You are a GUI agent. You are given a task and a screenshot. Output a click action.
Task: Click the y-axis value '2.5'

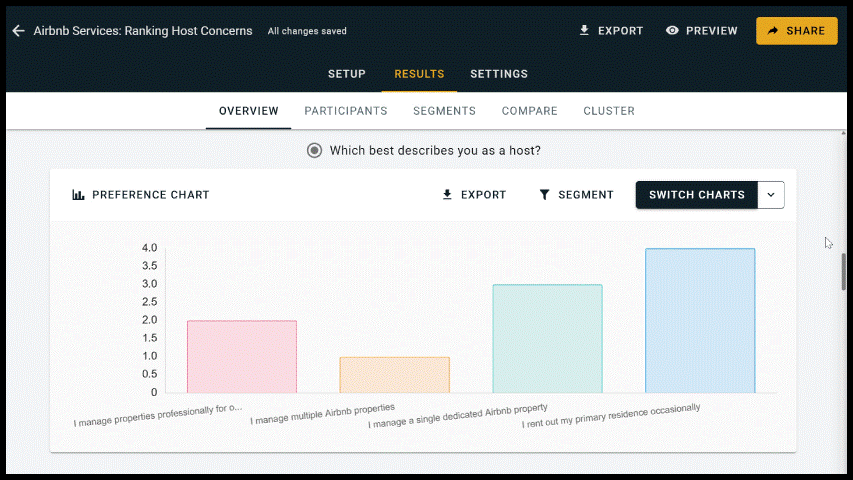tap(150, 302)
